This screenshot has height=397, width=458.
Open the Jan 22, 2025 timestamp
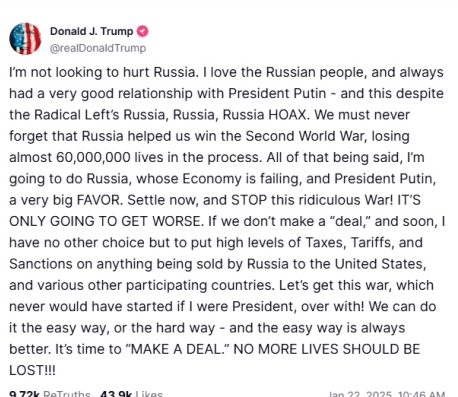click(387, 394)
